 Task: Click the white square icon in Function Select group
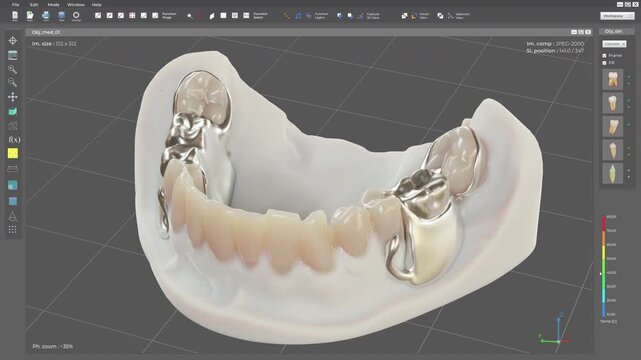coord(223,16)
